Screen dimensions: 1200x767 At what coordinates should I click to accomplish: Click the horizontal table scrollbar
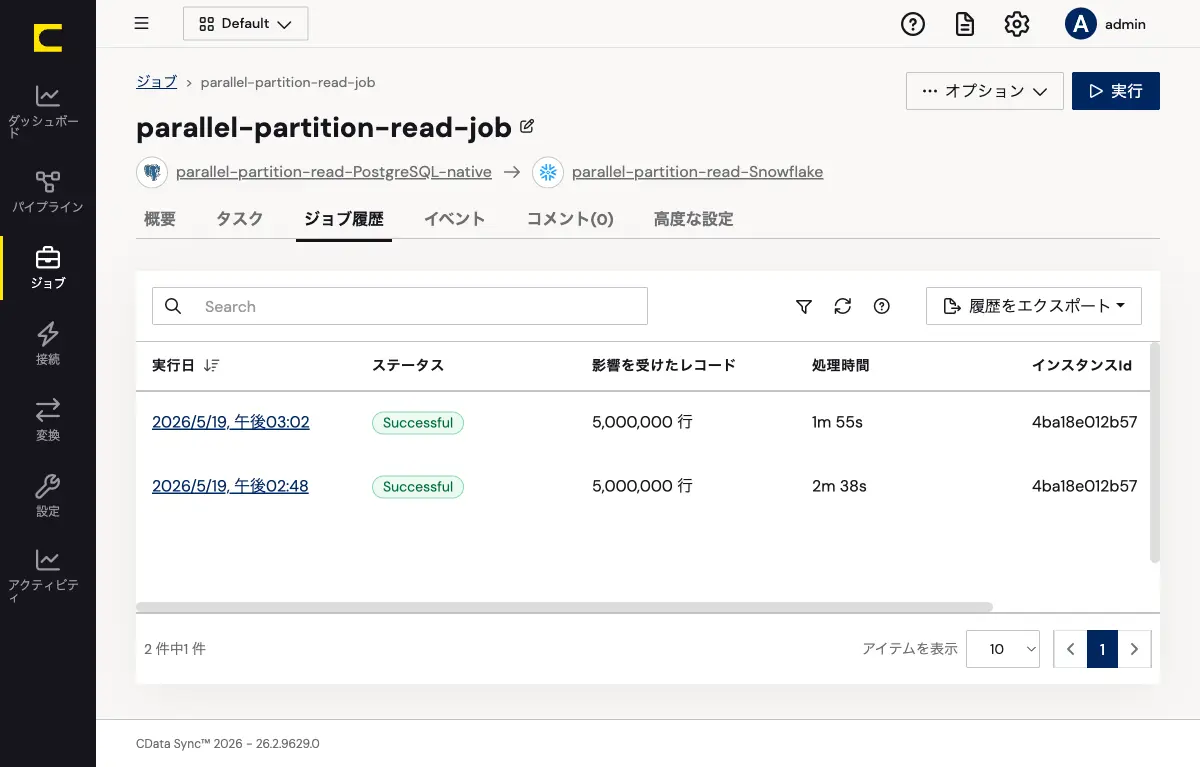[564, 607]
